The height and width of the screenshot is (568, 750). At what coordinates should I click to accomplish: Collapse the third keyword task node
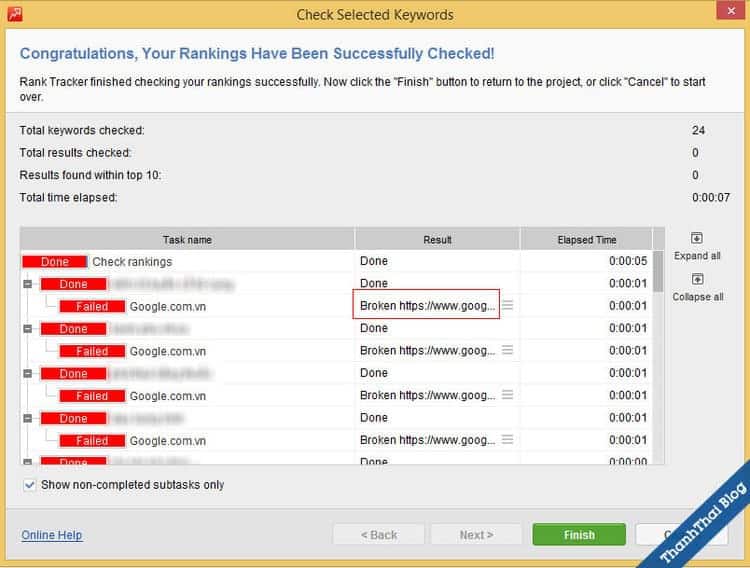pyautogui.click(x=27, y=373)
